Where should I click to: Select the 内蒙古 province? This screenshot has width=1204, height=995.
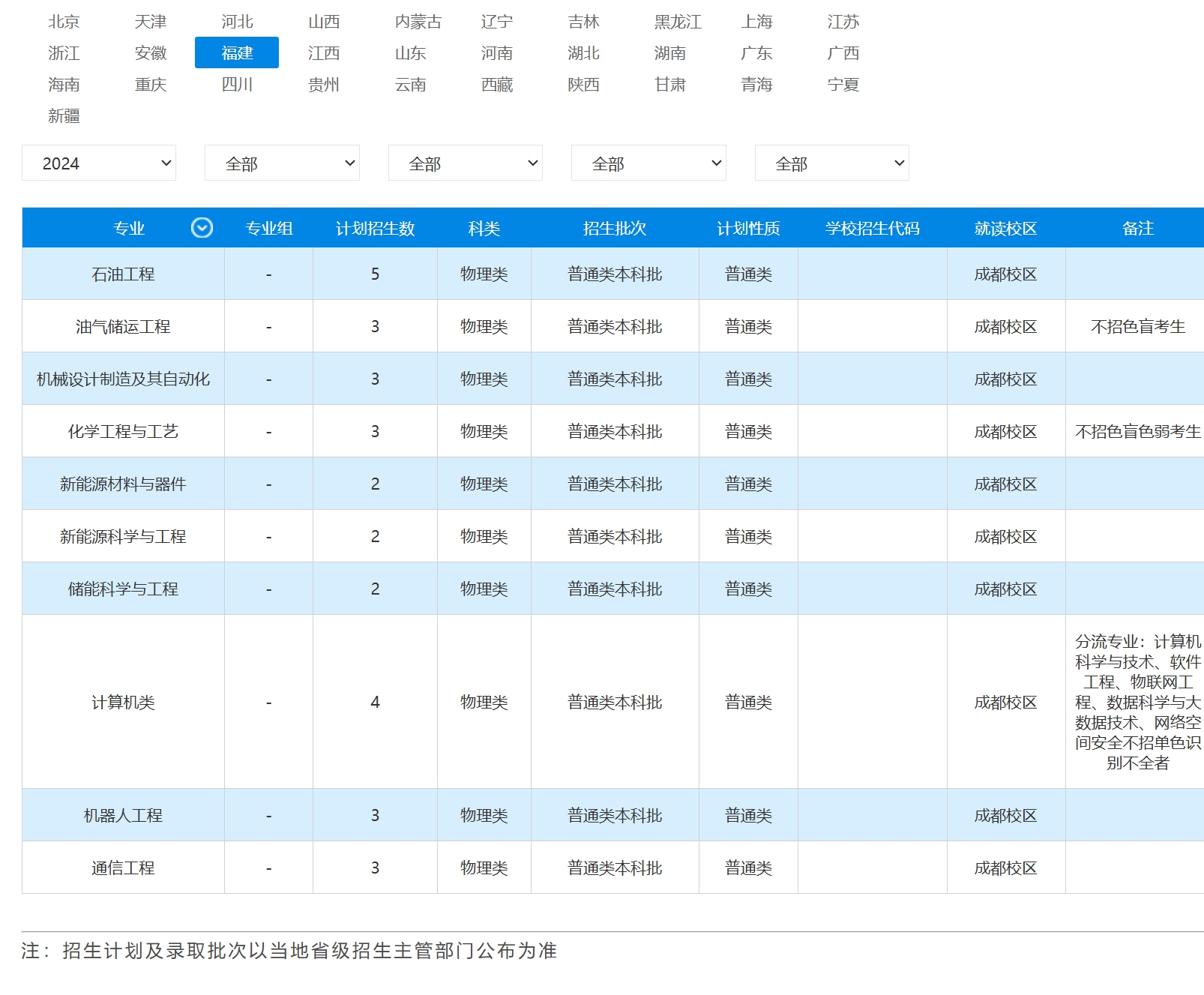coord(416,22)
